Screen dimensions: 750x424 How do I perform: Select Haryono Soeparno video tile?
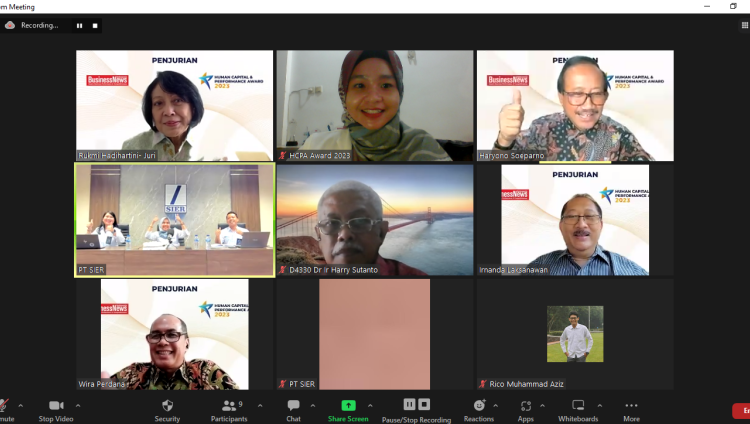tap(575, 105)
